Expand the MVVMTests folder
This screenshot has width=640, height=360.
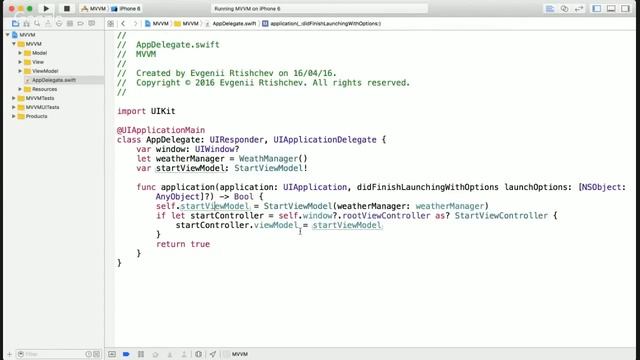(13, 98)
